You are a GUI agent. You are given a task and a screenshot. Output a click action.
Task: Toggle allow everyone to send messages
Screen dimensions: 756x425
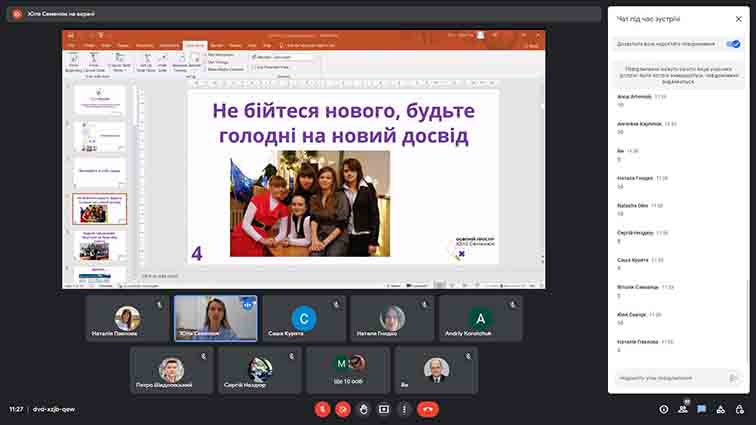pyautogui.click(x=733, y=44)
